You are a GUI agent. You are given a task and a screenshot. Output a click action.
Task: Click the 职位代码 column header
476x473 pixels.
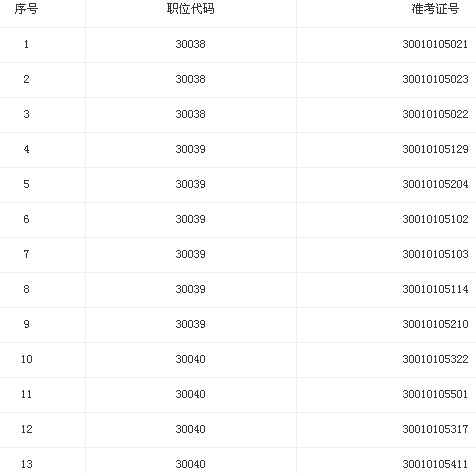[x=191, y=9]
